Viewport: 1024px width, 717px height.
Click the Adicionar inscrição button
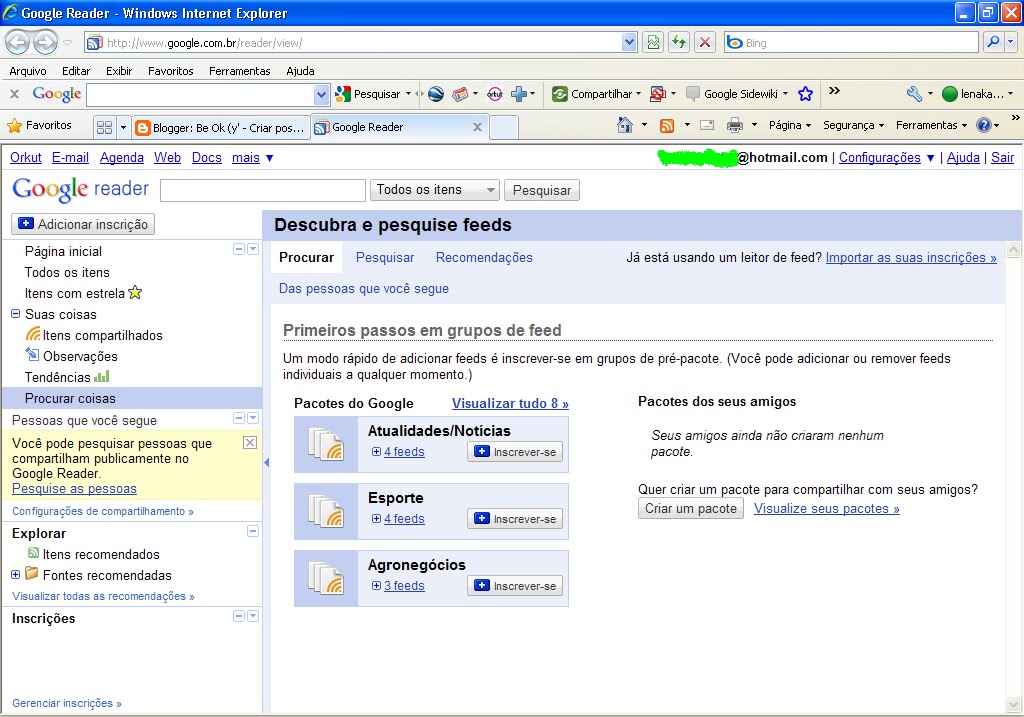[83, 224]
